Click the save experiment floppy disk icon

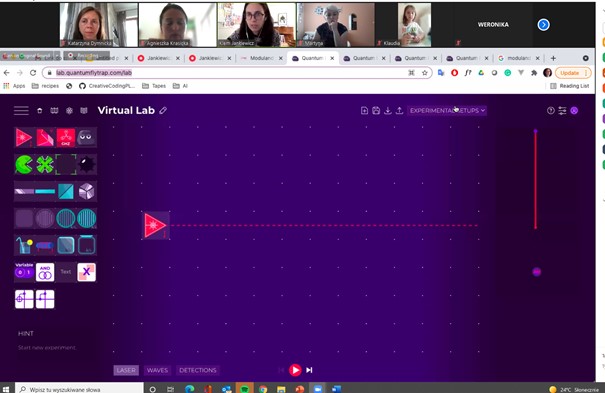376,111
